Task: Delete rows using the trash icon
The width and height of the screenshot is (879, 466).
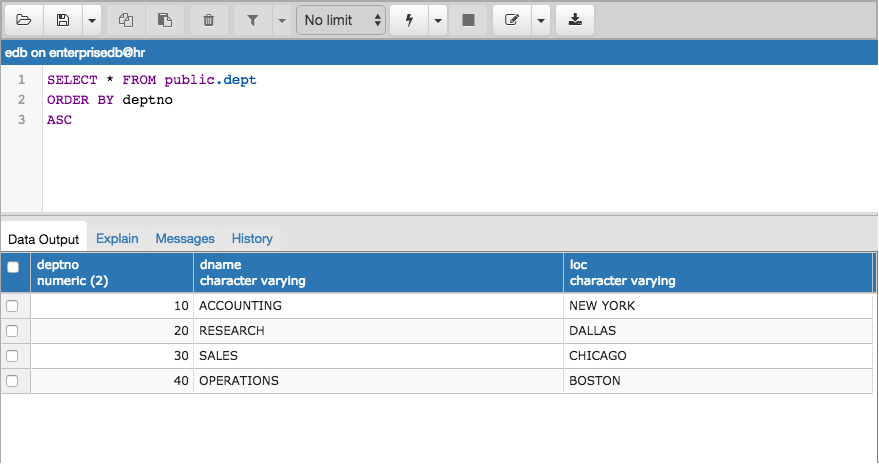Action: tap(209, 20)
